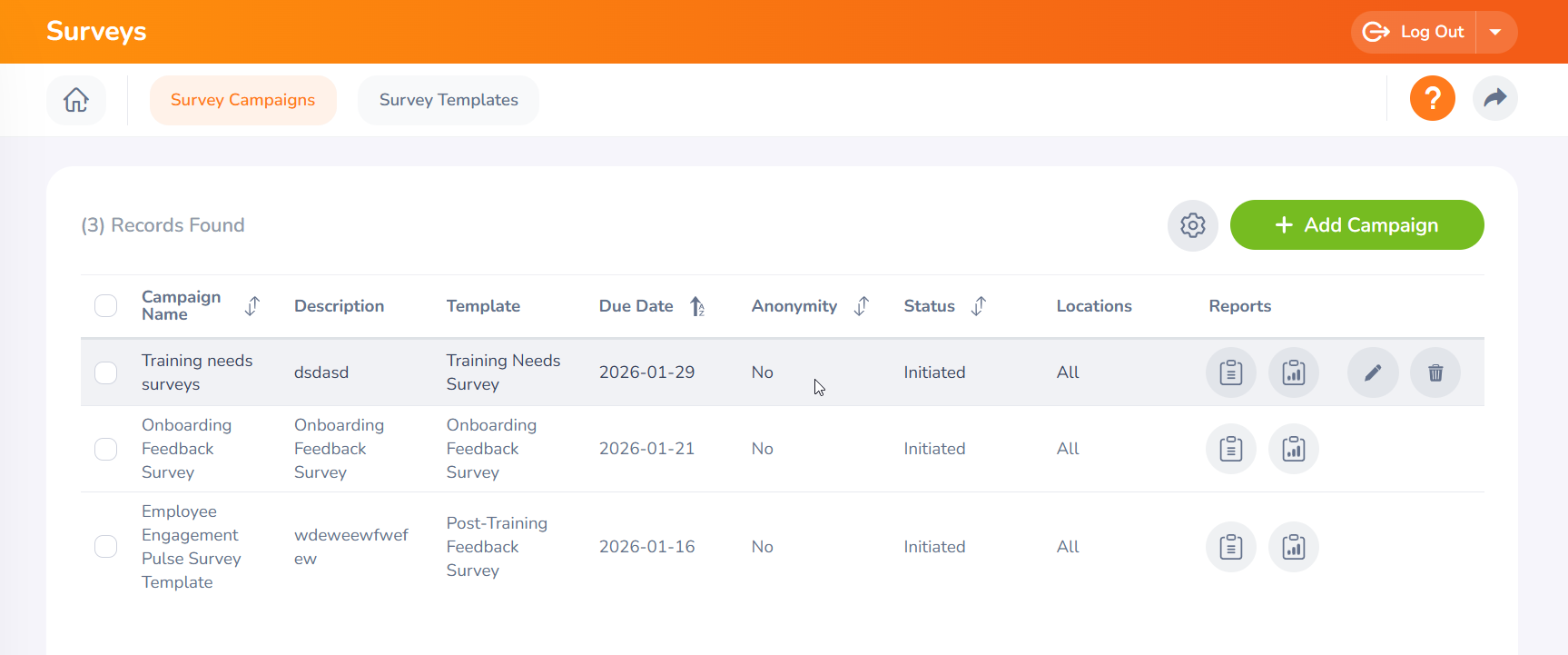The width and height of the screenshot is (1568, 655).
Task: Open the orange help question mark icon
Action: (x=1432, y=98)
